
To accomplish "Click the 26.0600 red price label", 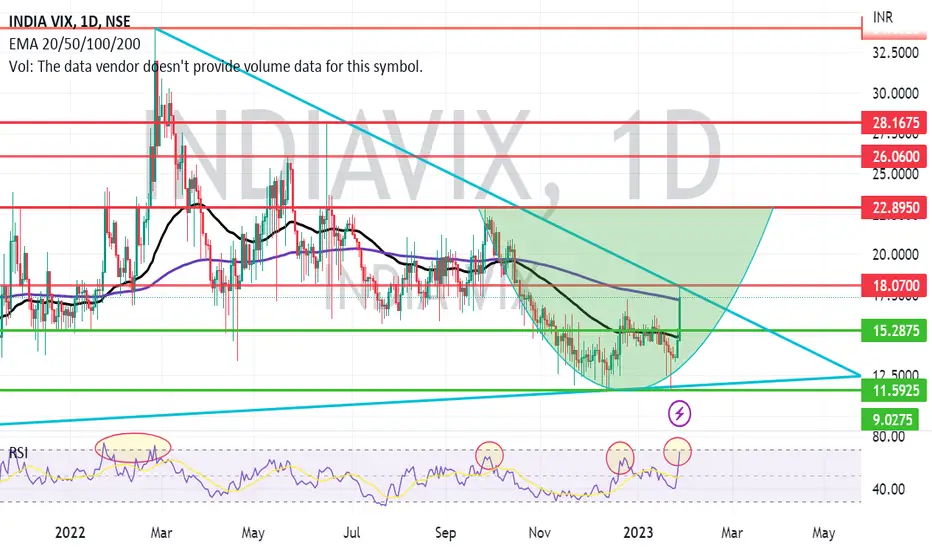I will pyautogui.click(x=895, y=157).
